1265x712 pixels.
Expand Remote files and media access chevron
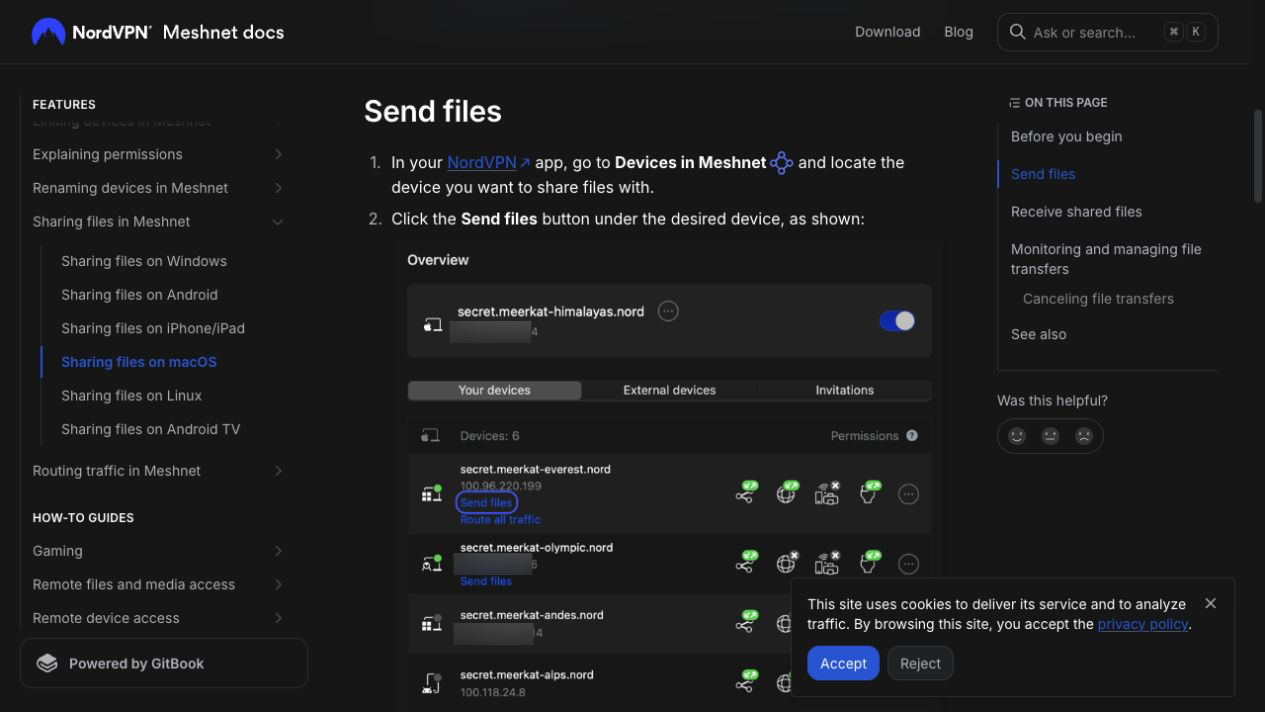click(x=278, y=585)
